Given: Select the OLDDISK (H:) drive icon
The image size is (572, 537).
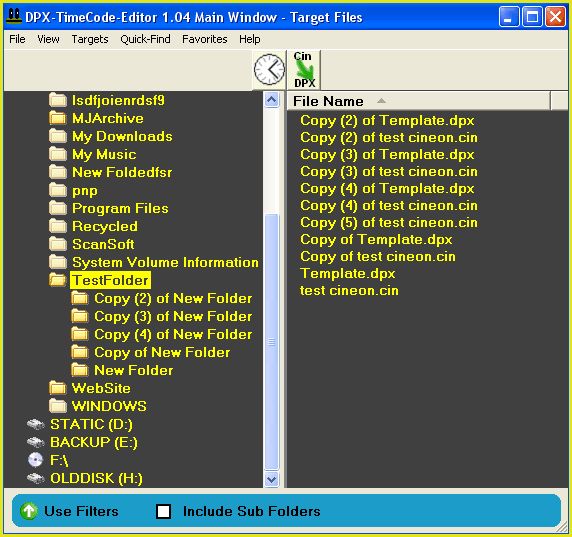Looking at the screenshot, I should coord(36,478).
